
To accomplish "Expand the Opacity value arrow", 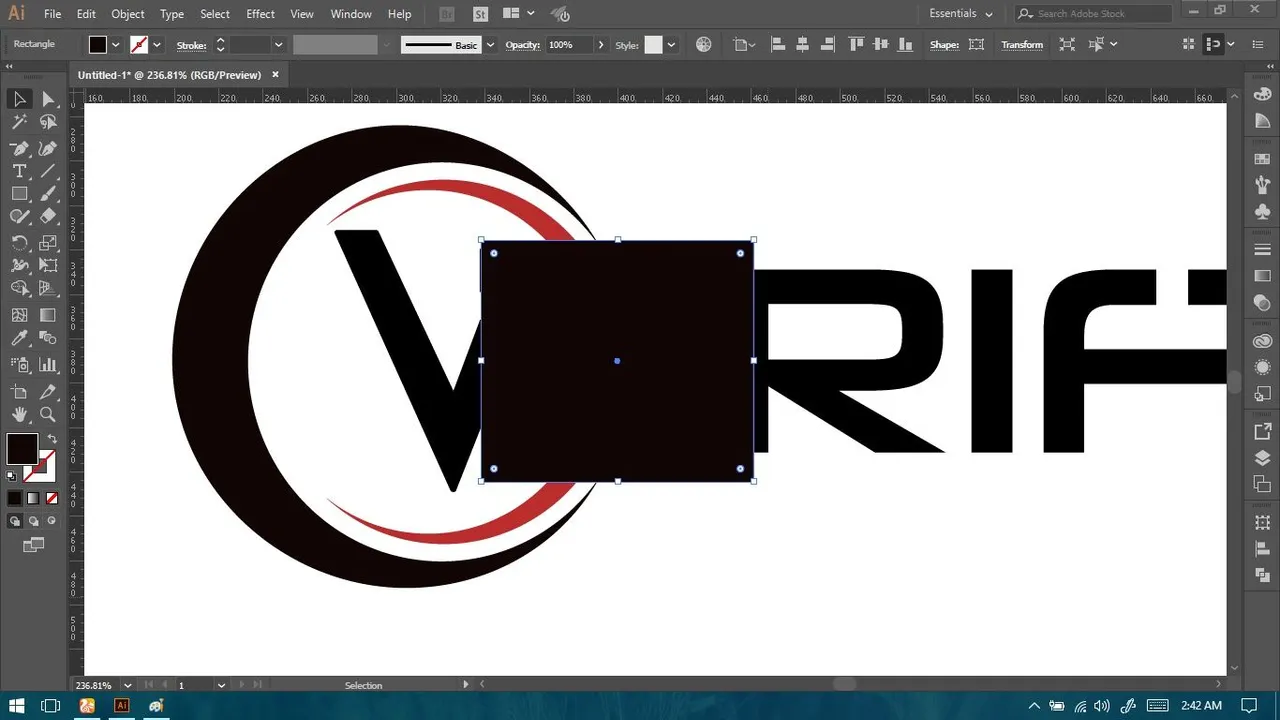I will [601, 45].
